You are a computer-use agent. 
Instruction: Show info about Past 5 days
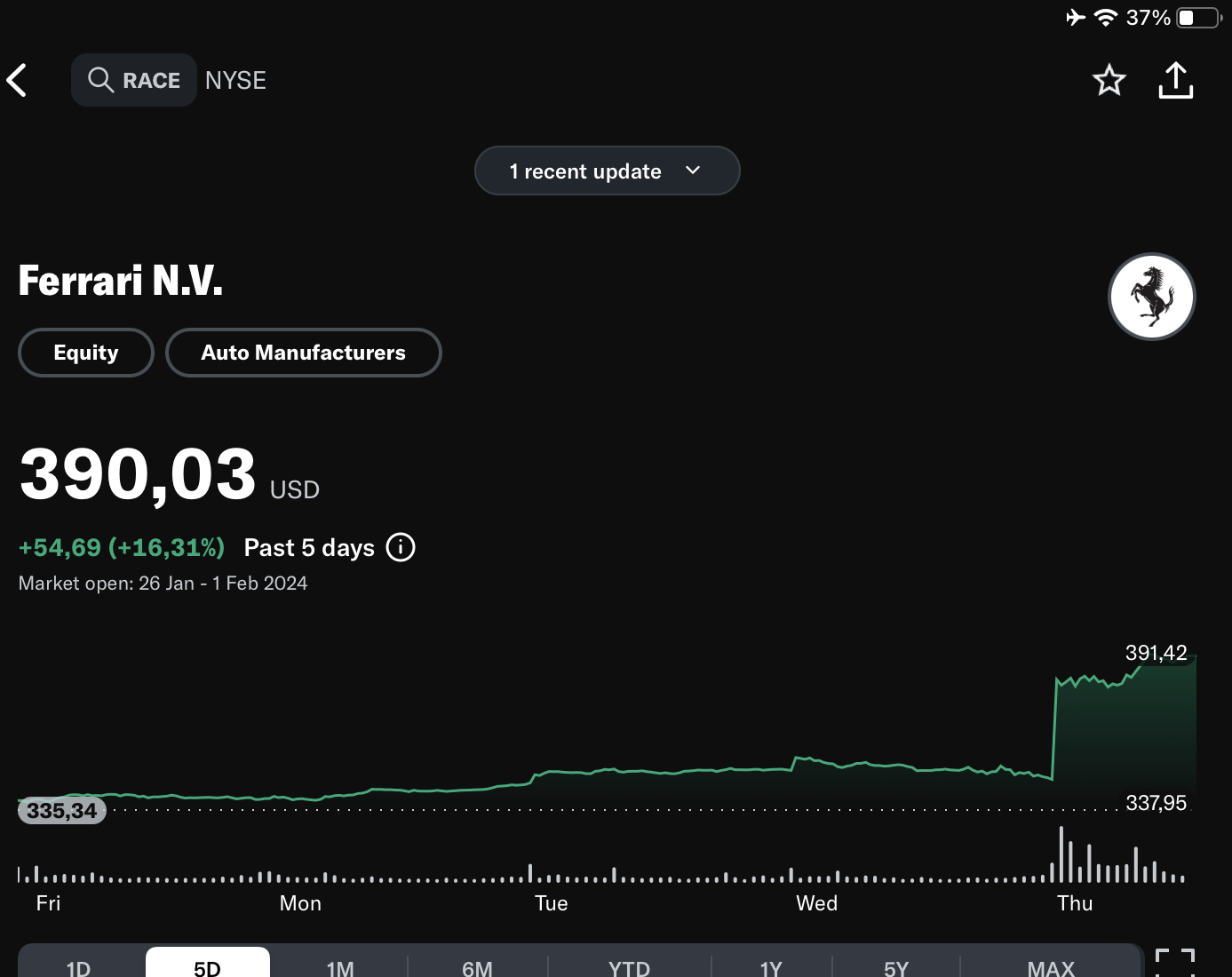[x=401, y=547]
